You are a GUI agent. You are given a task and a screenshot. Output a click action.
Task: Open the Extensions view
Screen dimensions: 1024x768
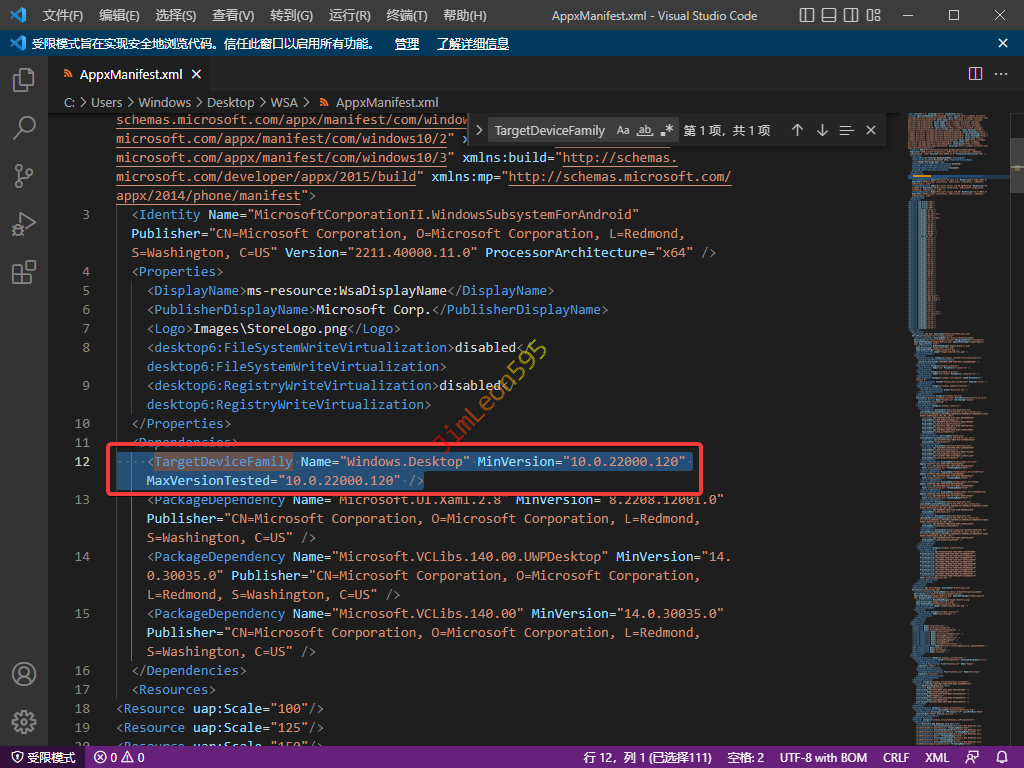point(24,272)
